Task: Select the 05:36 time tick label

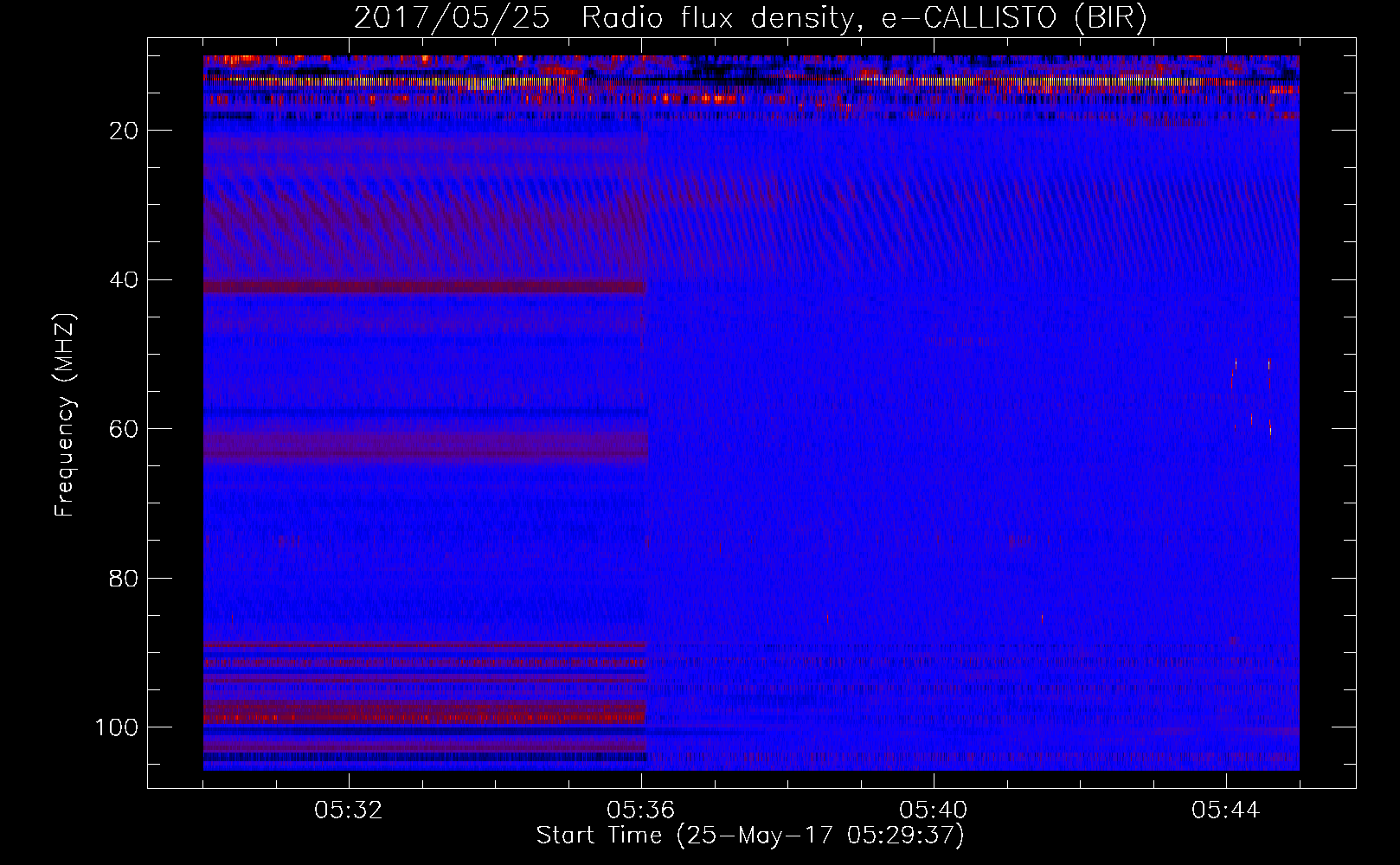Action: click(641, 811)
